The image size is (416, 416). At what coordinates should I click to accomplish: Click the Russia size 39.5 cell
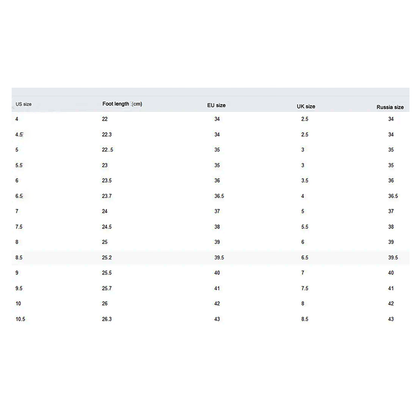(393, 257)
